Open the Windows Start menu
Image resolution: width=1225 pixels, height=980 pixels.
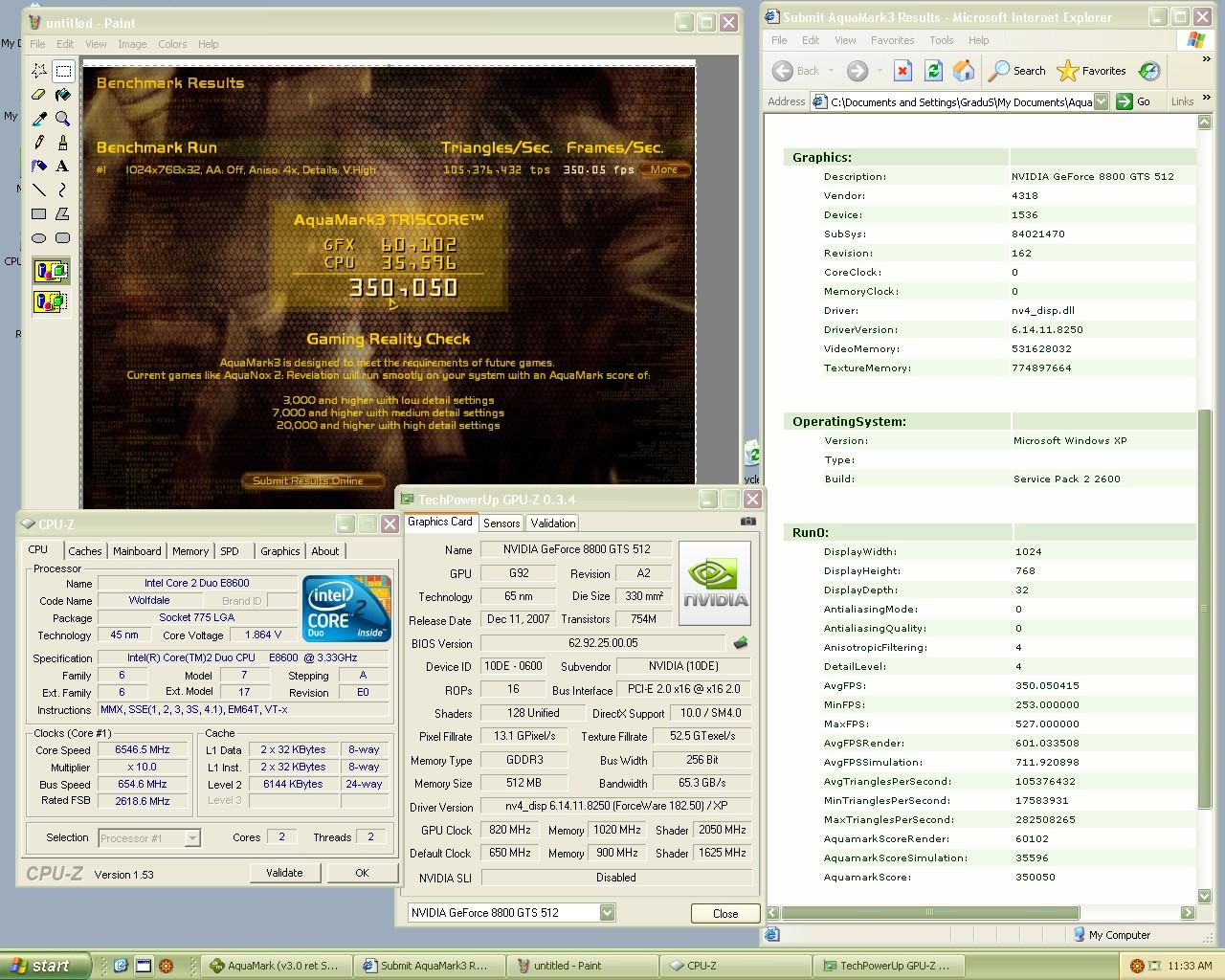pyautogui.click(x=46, y=966)
